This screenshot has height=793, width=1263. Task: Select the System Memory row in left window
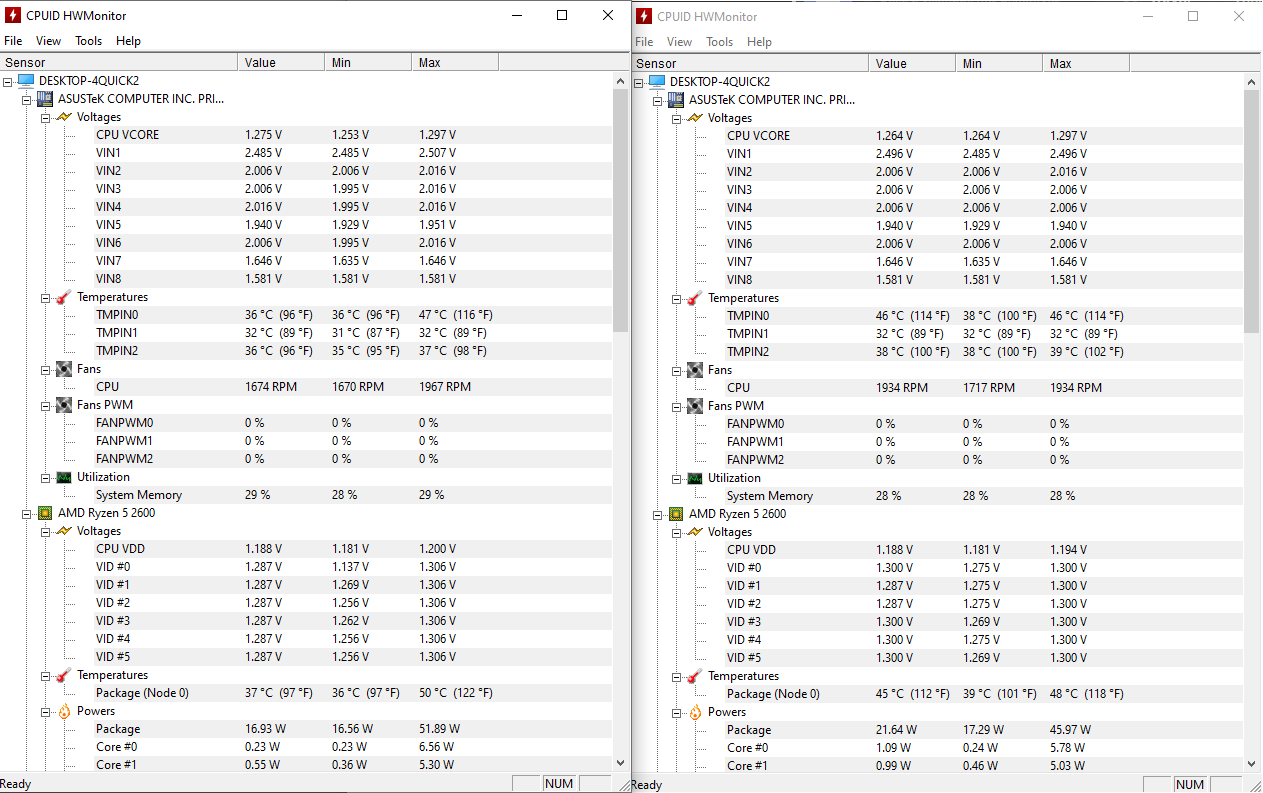pyautogui.click(x=353, y=495)
